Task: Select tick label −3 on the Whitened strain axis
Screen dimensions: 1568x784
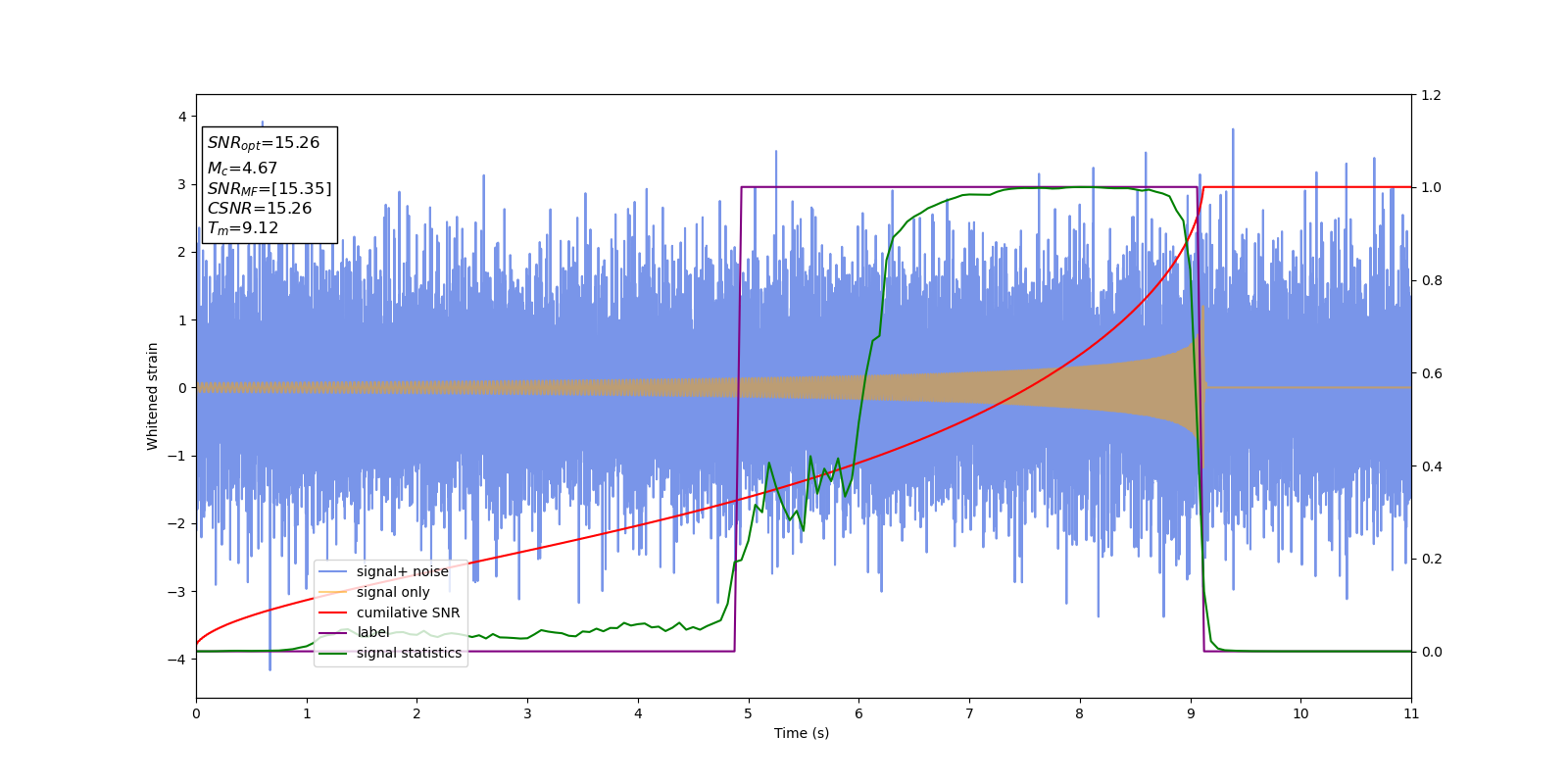Action: 176,592
